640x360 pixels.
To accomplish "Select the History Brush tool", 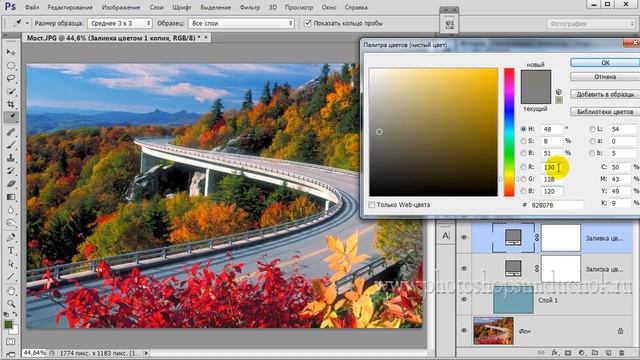I will (x=11, y=171).
